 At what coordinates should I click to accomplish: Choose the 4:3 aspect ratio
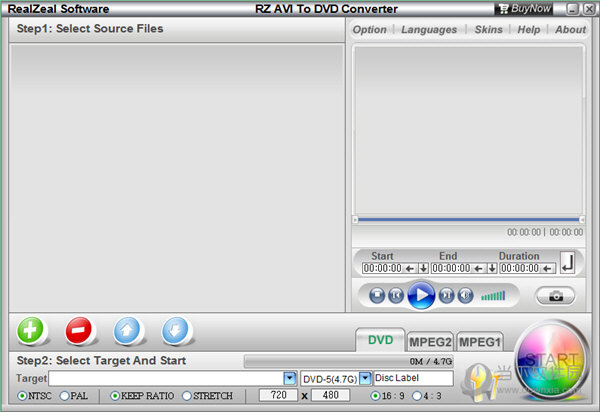pos(417,396)
